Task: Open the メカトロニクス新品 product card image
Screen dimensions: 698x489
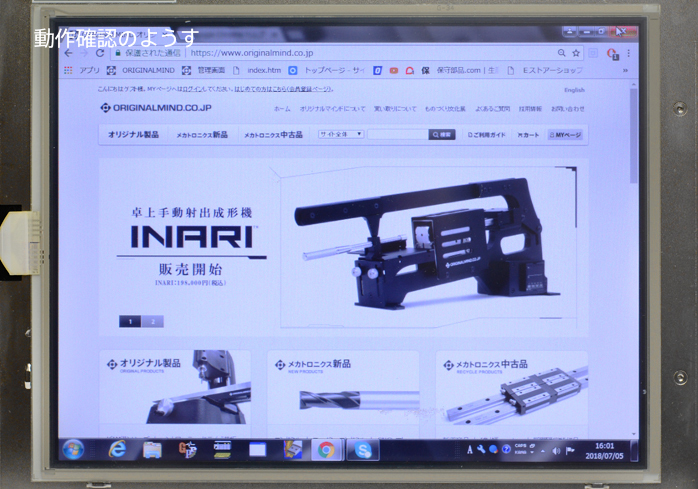Action: coord(343,398)
